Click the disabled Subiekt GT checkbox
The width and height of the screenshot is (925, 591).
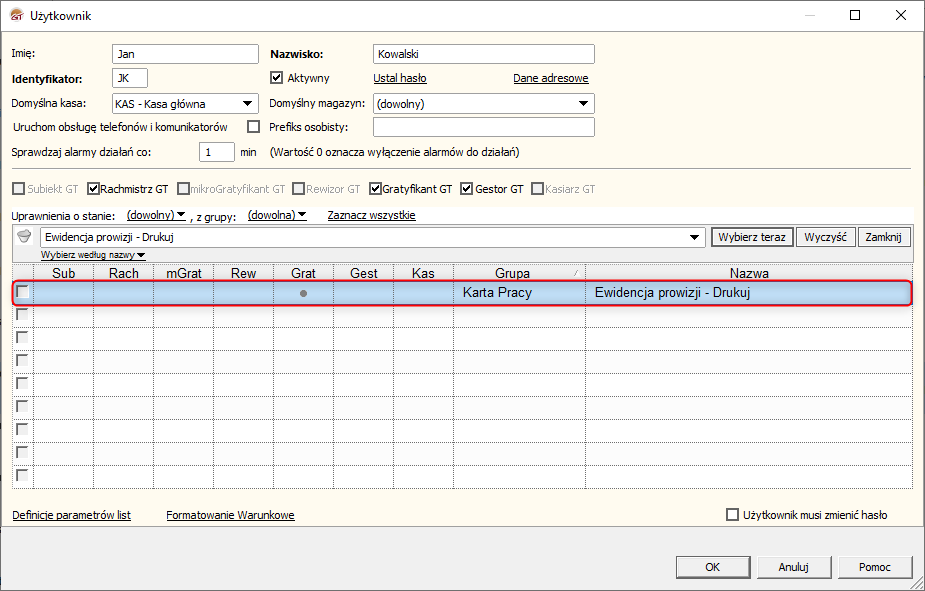(19, 189)
